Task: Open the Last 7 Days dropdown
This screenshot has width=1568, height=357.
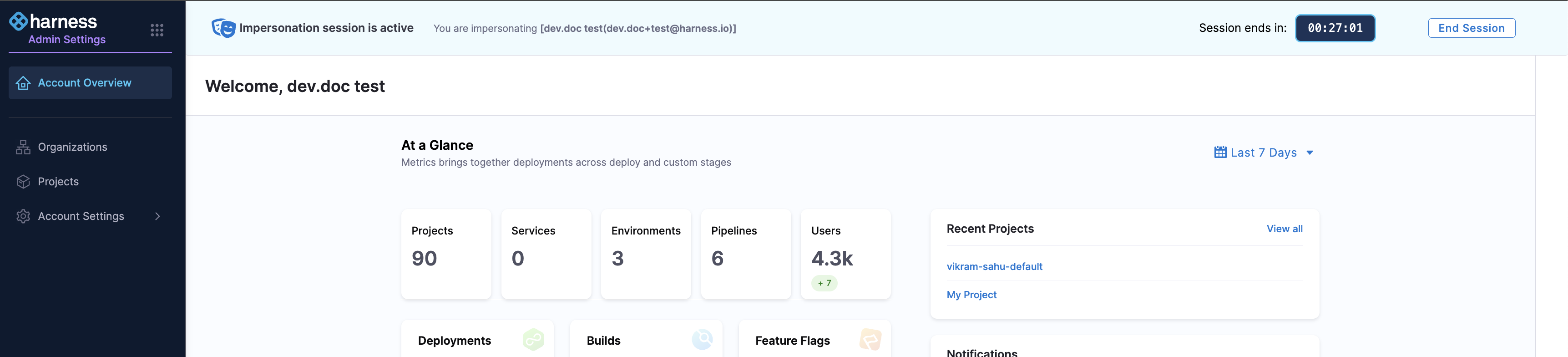Action: tap(1264, 153)
